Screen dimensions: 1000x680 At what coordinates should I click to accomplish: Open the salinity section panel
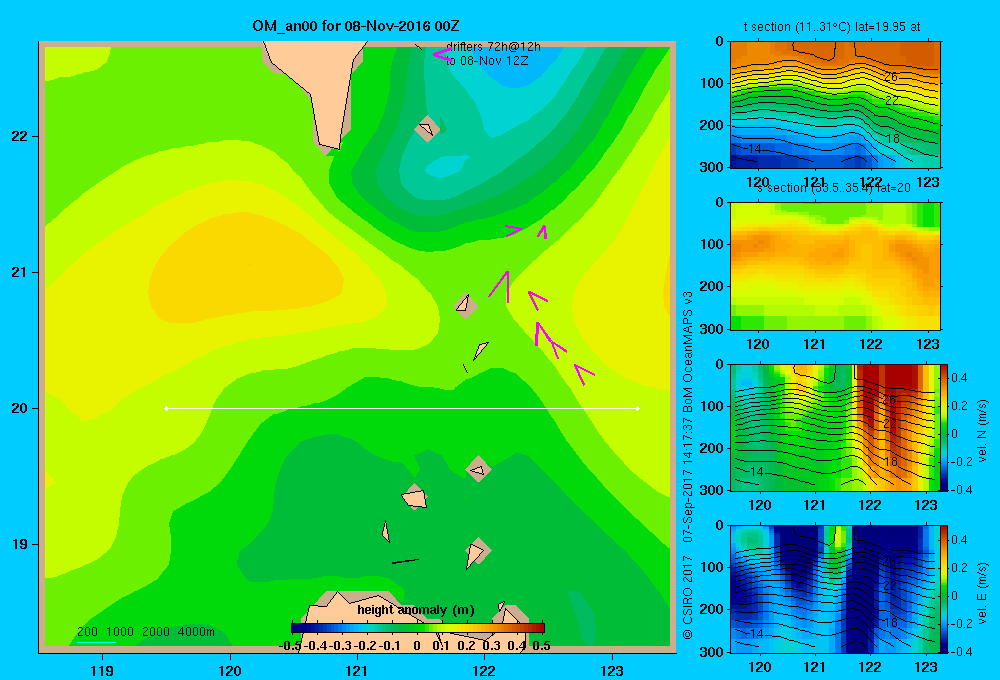[x=835, y=266]
